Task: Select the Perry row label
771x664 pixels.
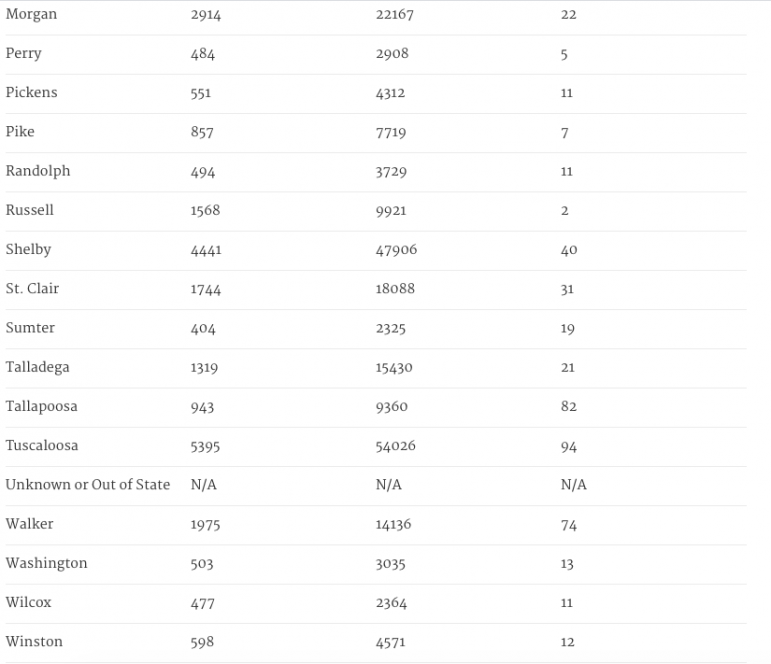Action: coord(24,54)
